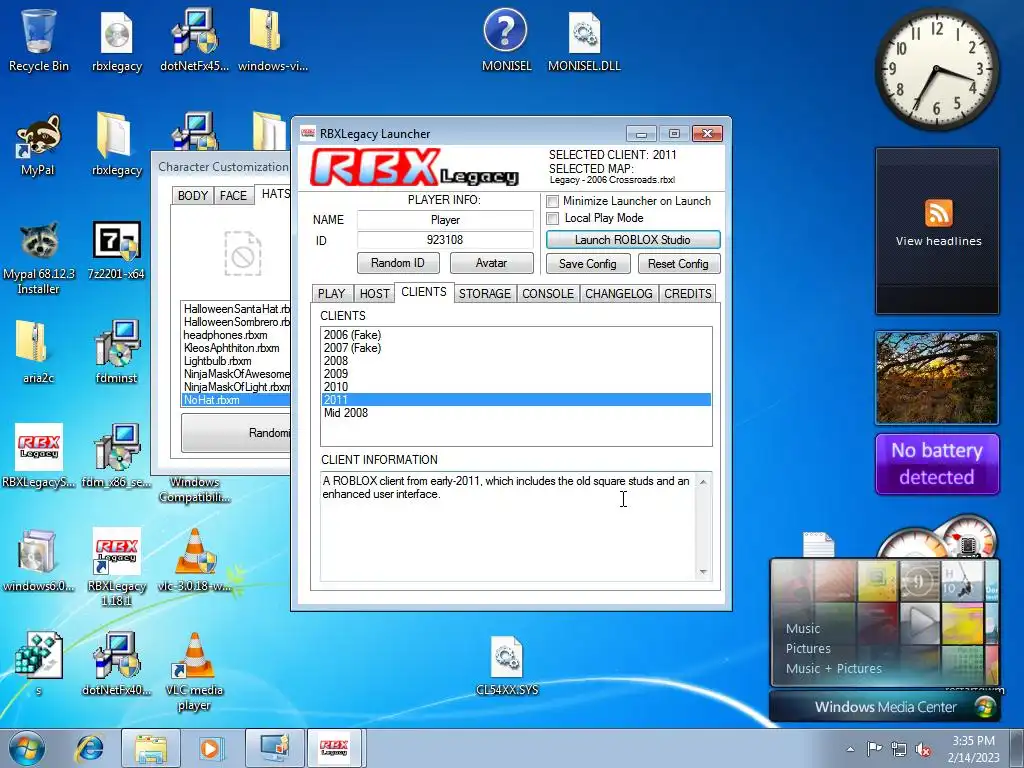The width and height of the screenshot is (1024, 768).
Task: Click the RBXLegacy taskbar button
Action: (334, 748)
